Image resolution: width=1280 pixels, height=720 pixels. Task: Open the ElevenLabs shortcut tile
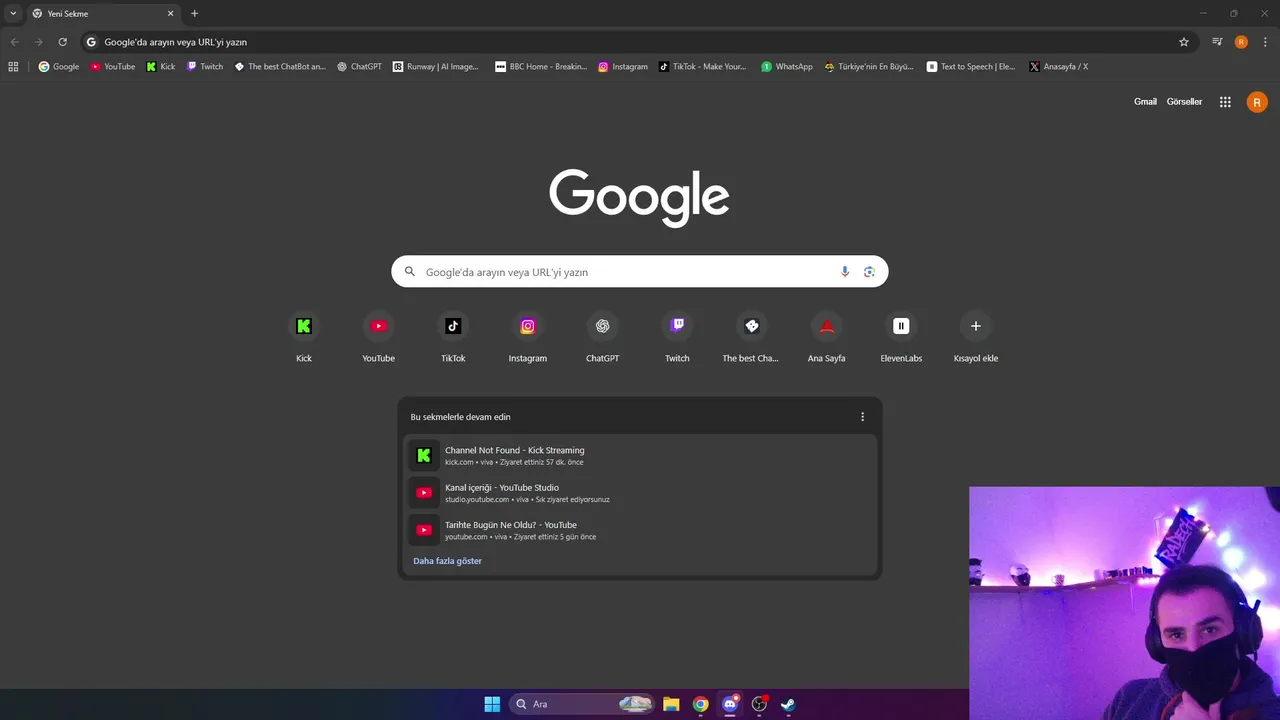point(901,338)
